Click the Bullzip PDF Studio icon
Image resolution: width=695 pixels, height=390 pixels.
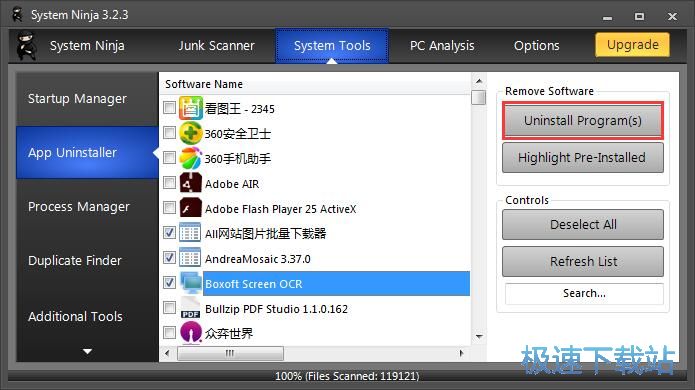(191, 308)
